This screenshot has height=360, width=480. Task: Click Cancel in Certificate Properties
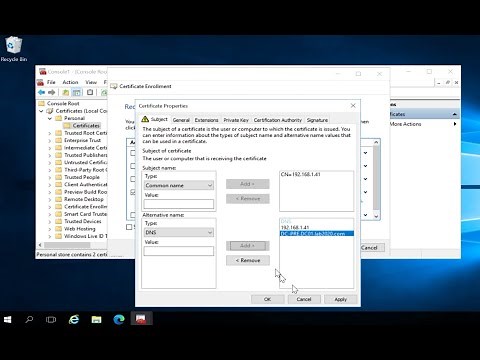point(304,299)
